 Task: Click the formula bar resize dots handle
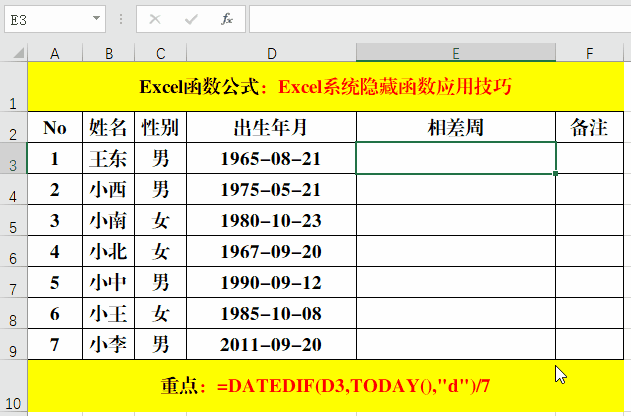pyautogui.click(x=121, y=19)
